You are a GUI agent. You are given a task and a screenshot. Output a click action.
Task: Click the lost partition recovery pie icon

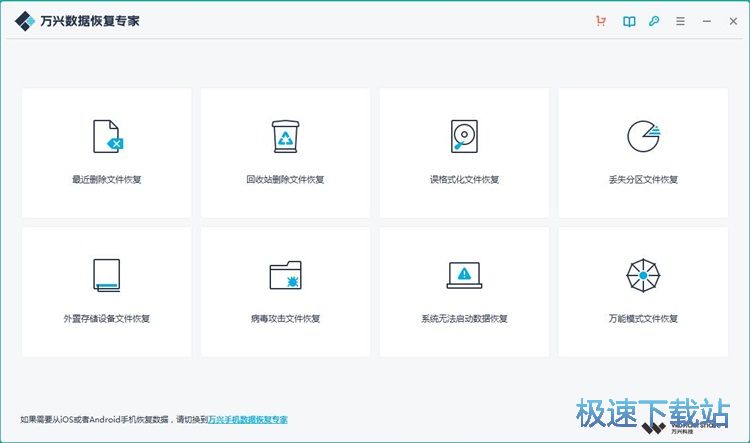643,136
